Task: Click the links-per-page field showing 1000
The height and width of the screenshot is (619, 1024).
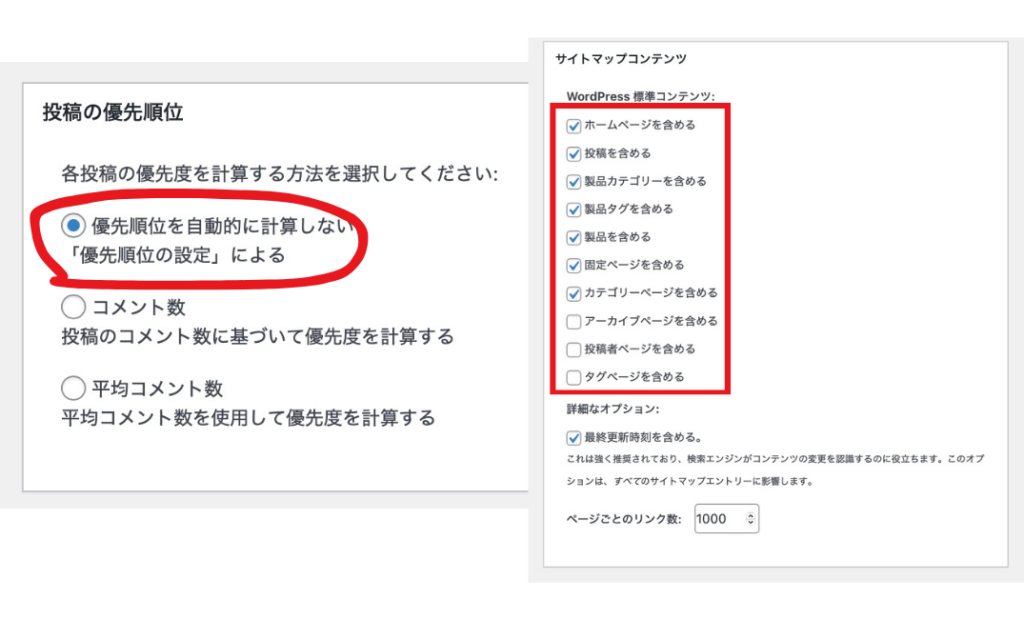Action: (717, 519)
